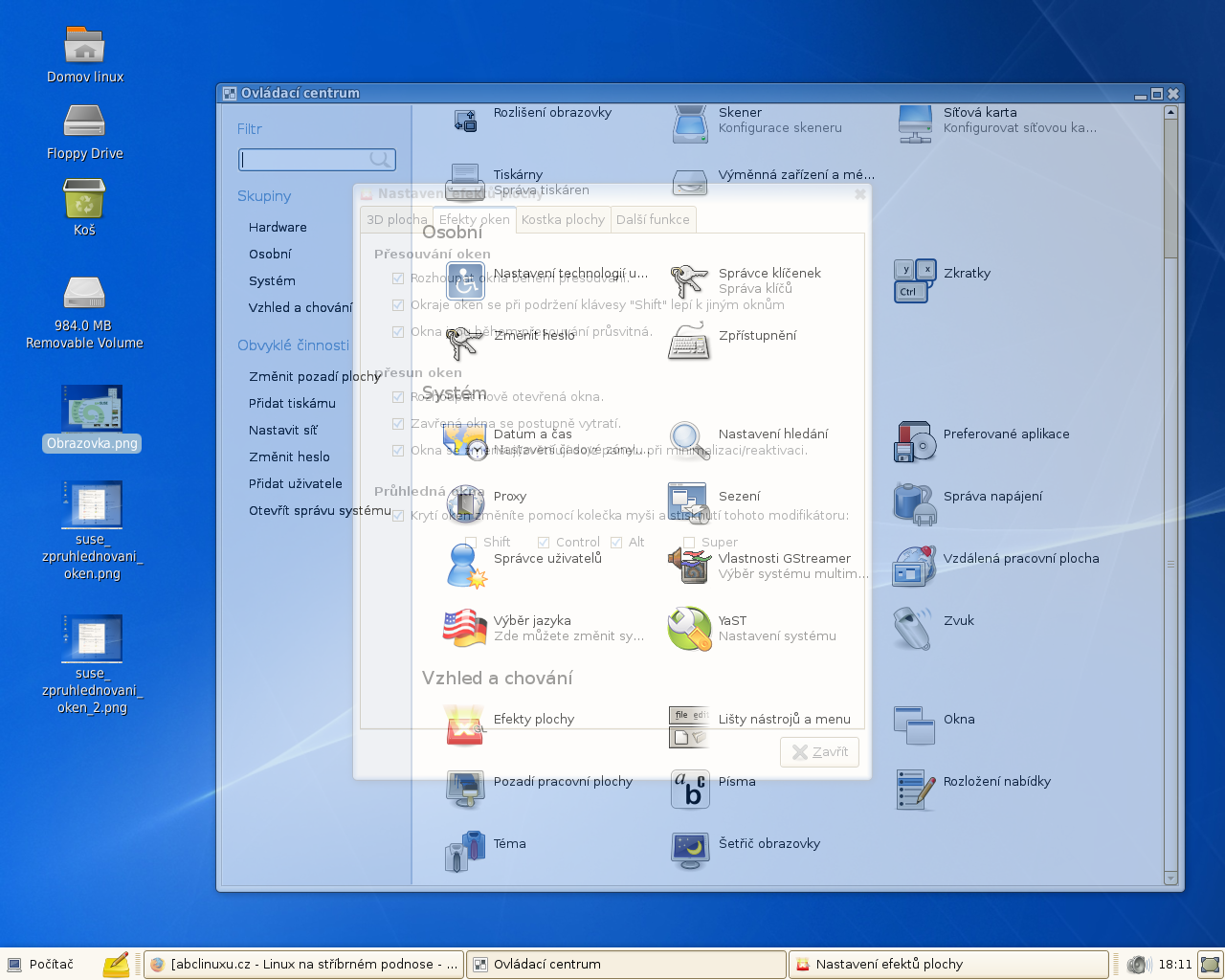Toggle Zavřená okna se postupně vytratí checkbox
The image size is (1225, 980).
(398, 424)
